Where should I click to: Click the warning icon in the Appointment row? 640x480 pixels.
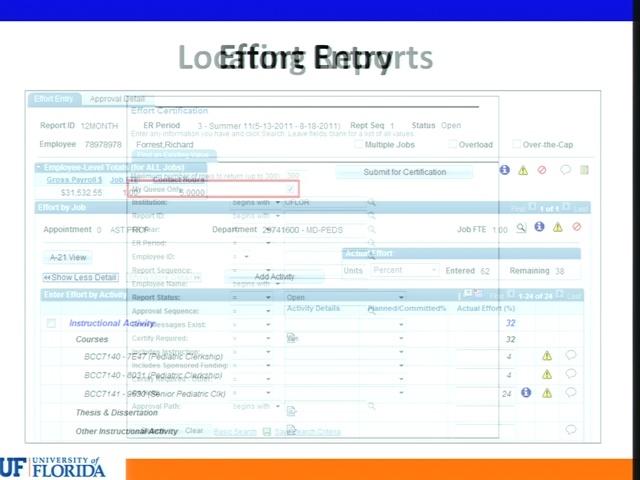pyautogui.click(x=558, y=227)
